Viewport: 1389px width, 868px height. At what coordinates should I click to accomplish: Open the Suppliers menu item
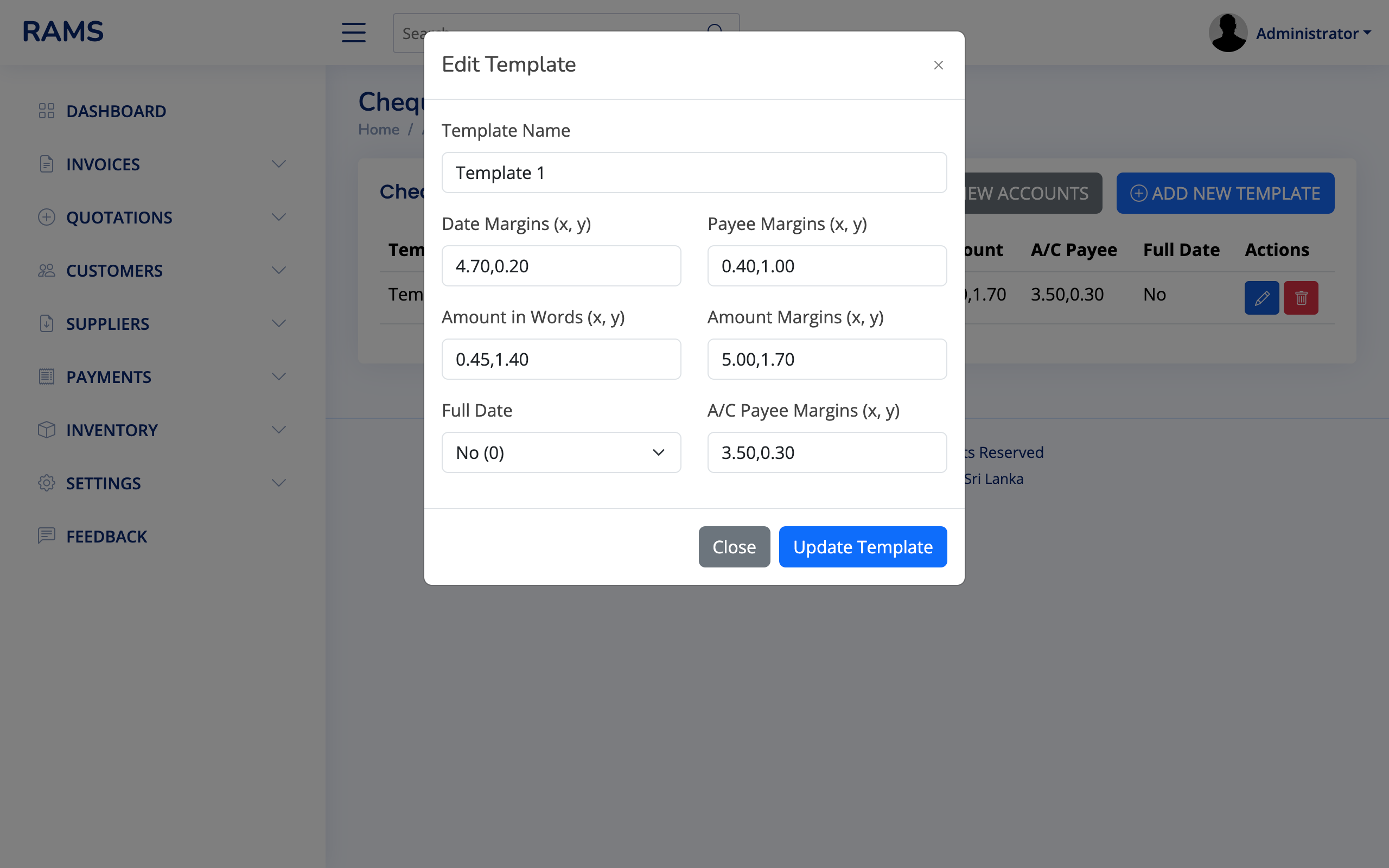click(x=107, y=324)
